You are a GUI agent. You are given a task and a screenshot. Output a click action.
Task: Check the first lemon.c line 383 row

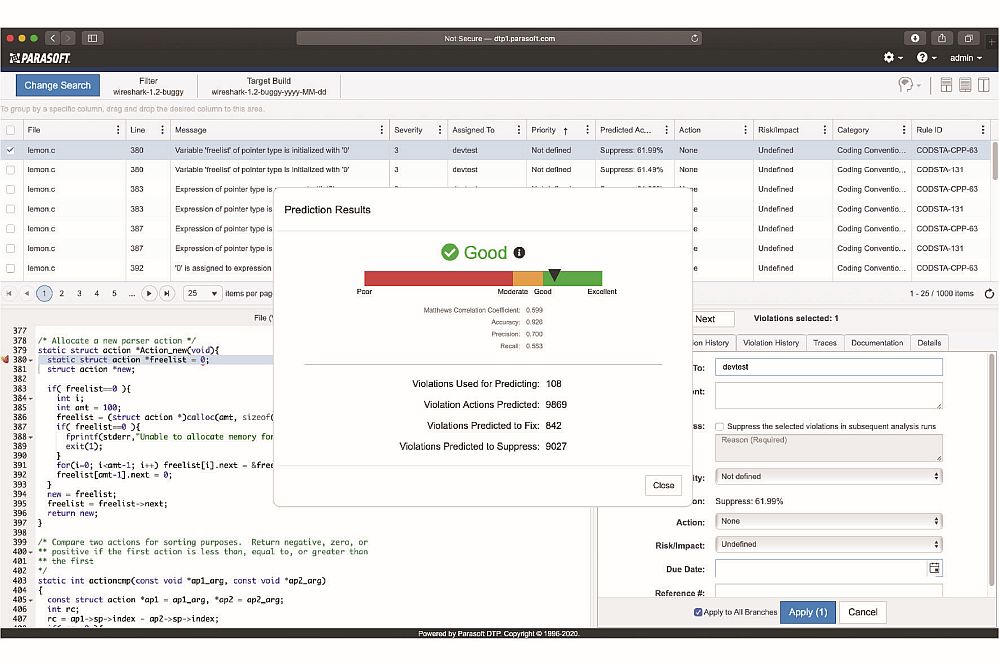coord(10,189)
